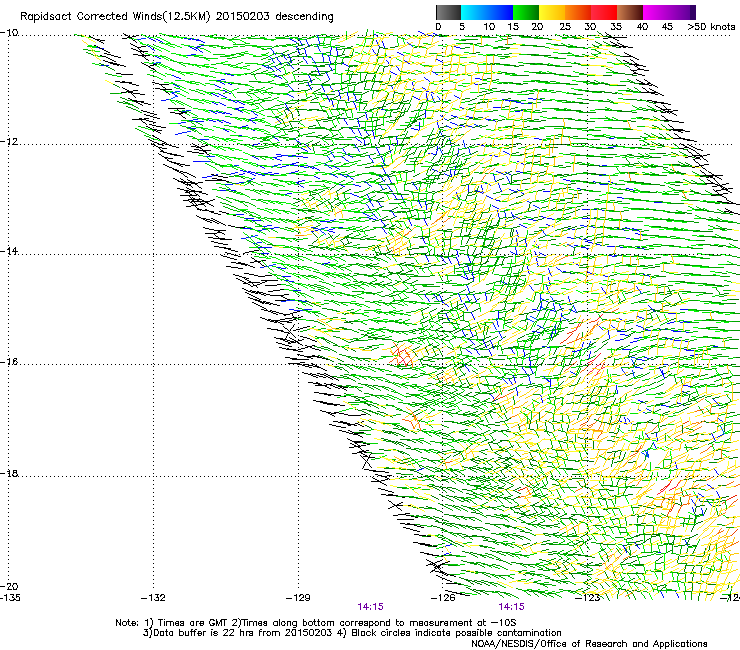
Task: Click the '-10' latitude axis label
Action: [9, 32]
